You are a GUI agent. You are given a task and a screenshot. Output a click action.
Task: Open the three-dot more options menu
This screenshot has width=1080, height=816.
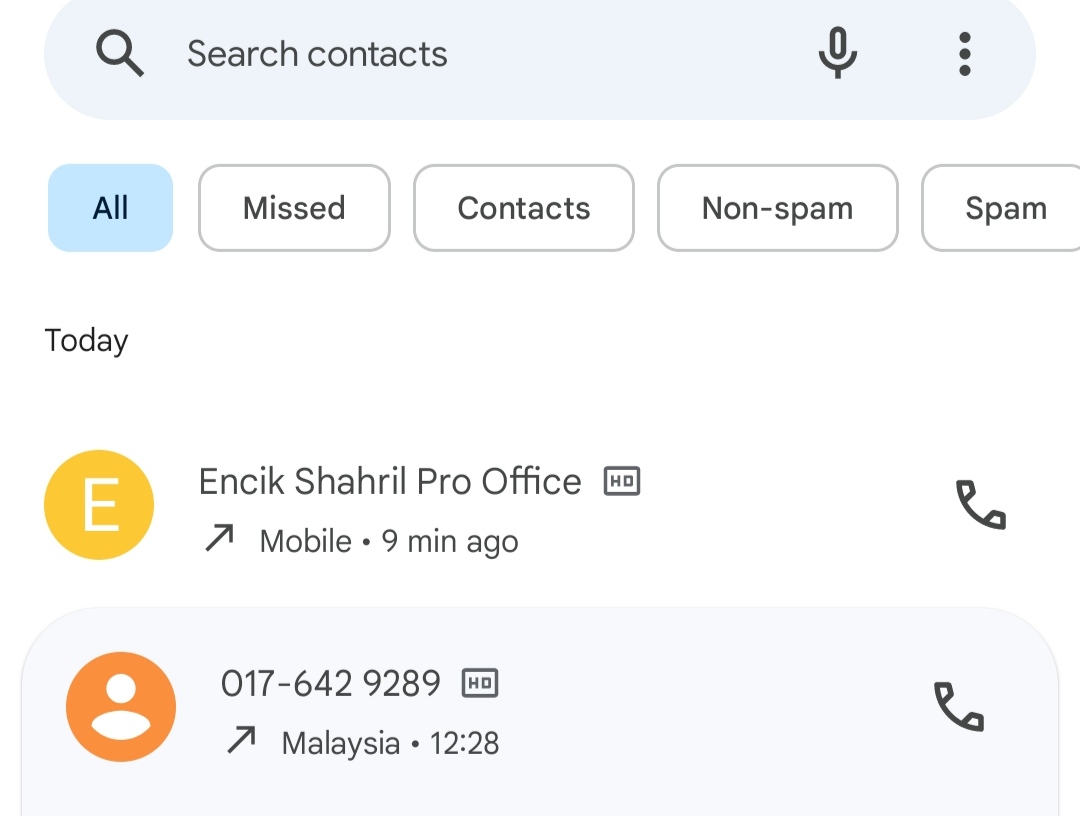coord(964,53)
